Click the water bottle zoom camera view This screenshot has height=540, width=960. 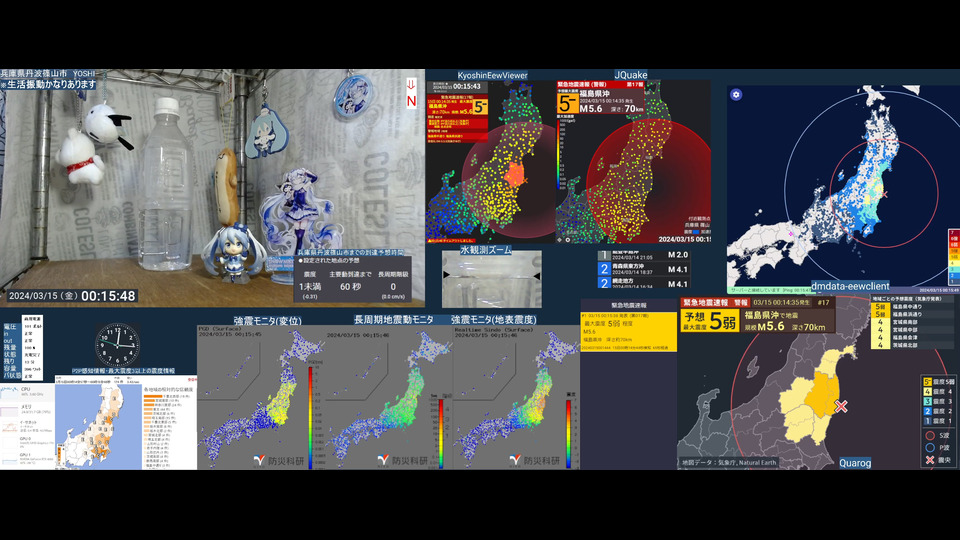(x=492, y=279)
